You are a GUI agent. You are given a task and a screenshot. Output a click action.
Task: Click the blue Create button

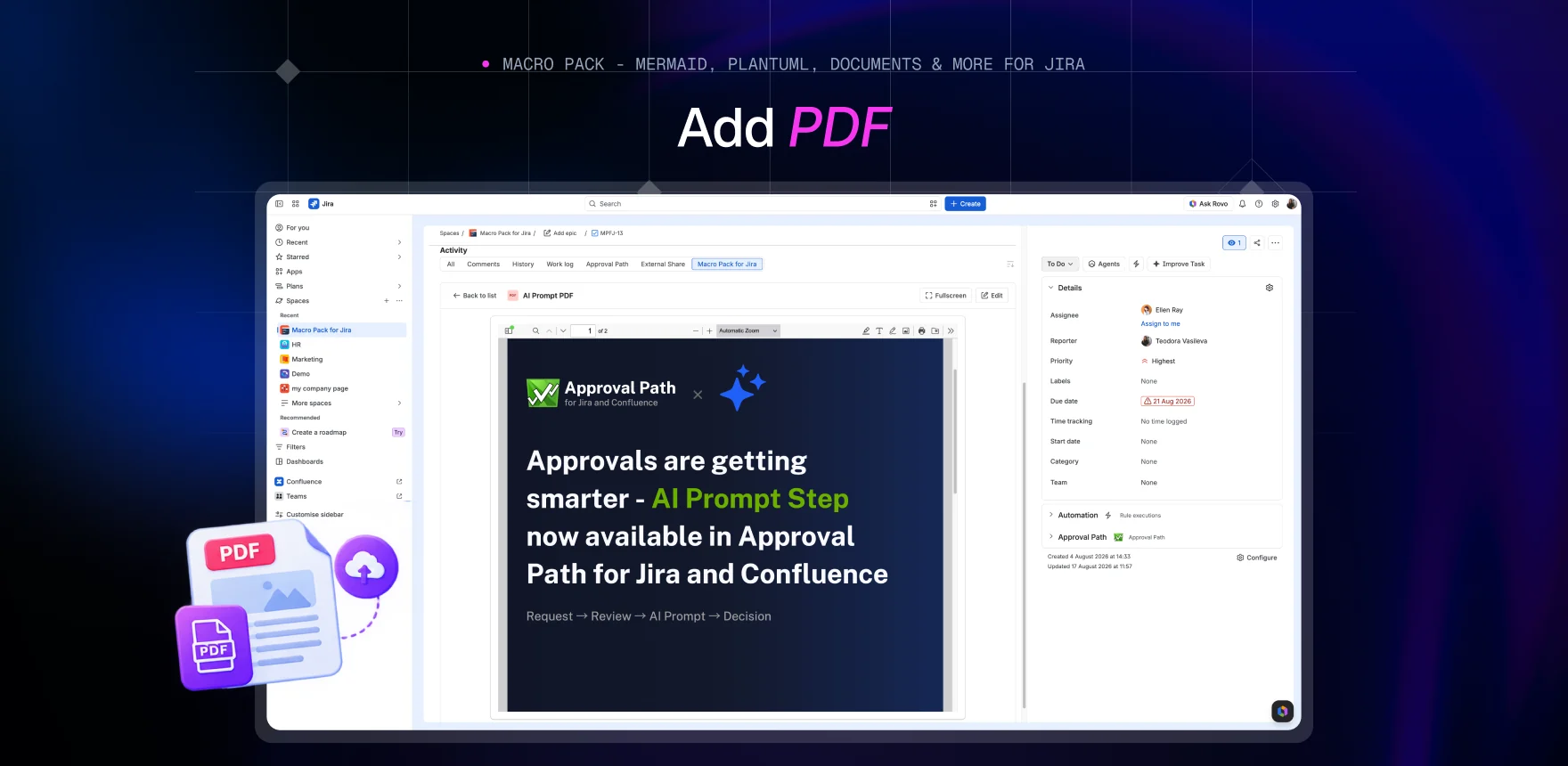pyautogui.click(x=965, y=204)
